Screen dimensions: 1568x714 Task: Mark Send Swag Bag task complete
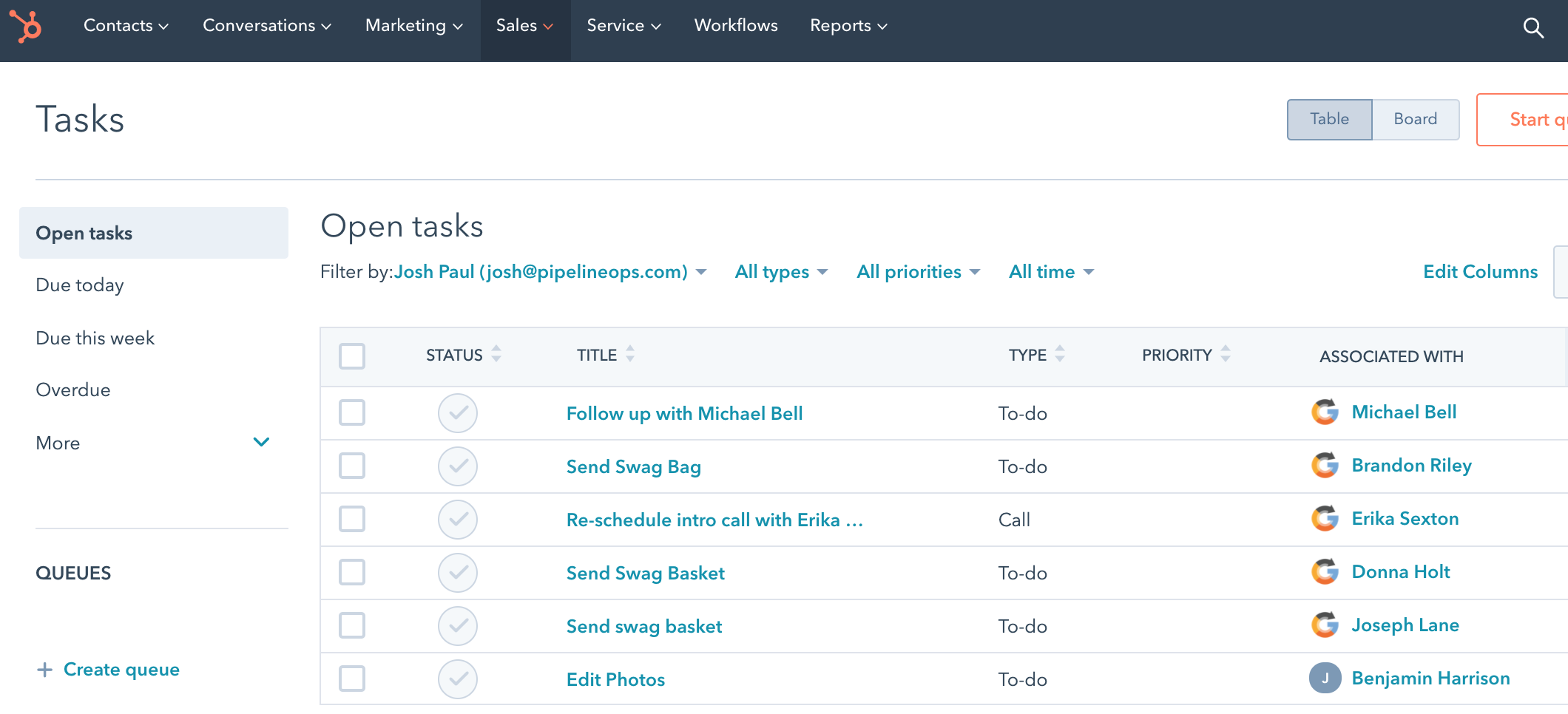click(458, 466)
